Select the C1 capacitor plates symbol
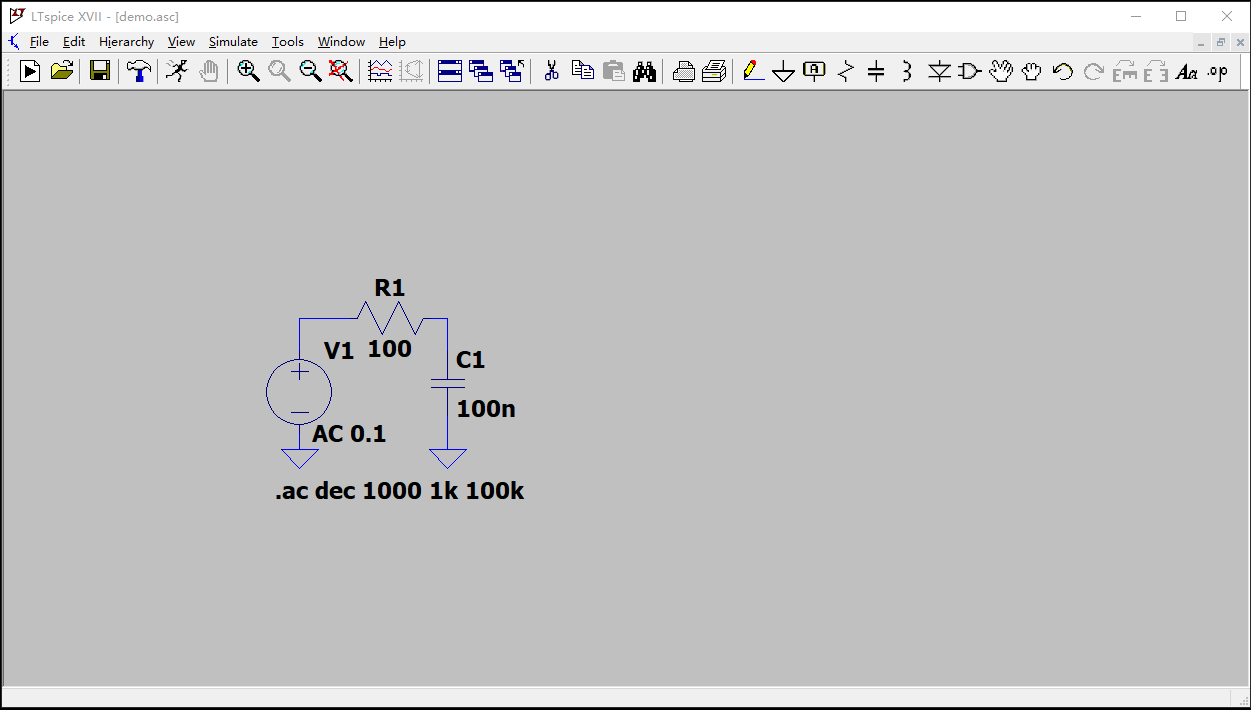1251x710 pixels. (447, 383)
